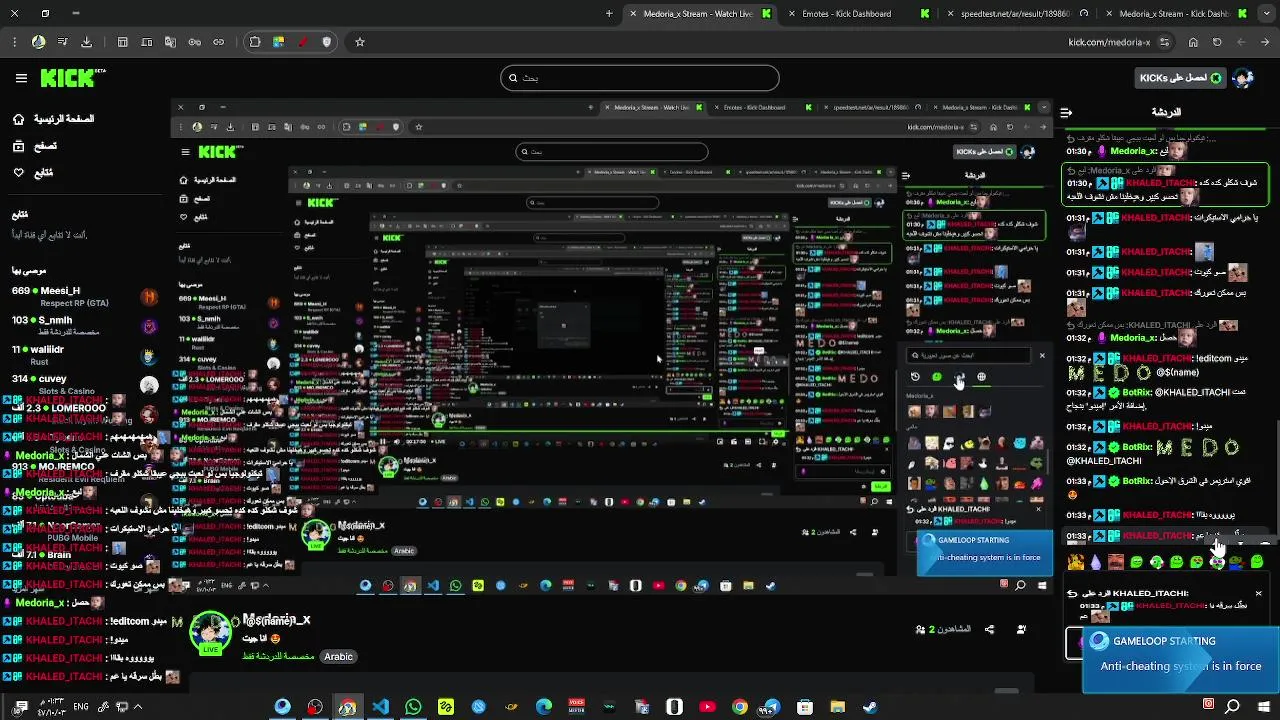Click the streamer avatar with LIVE badge
This screenshot has height=720, width=1280.
click(x=211, y=633)
